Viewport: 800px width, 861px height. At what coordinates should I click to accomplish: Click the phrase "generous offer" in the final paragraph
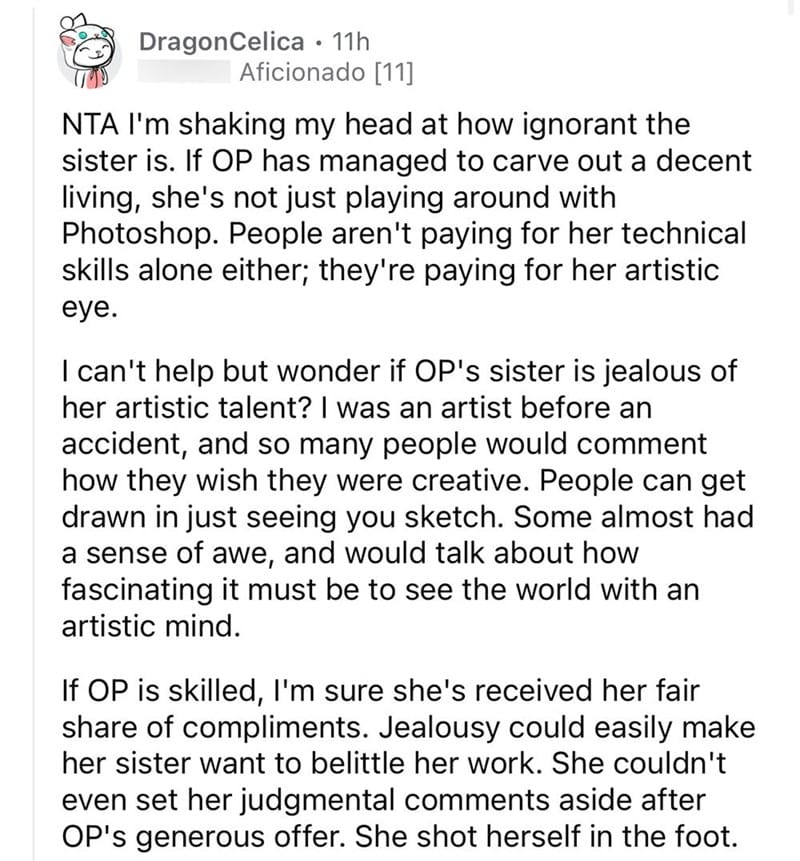(240, 838)
